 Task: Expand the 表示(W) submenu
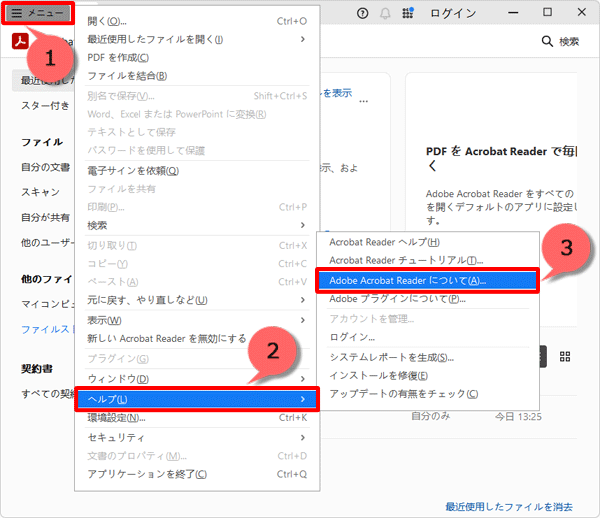pos(197,320)
